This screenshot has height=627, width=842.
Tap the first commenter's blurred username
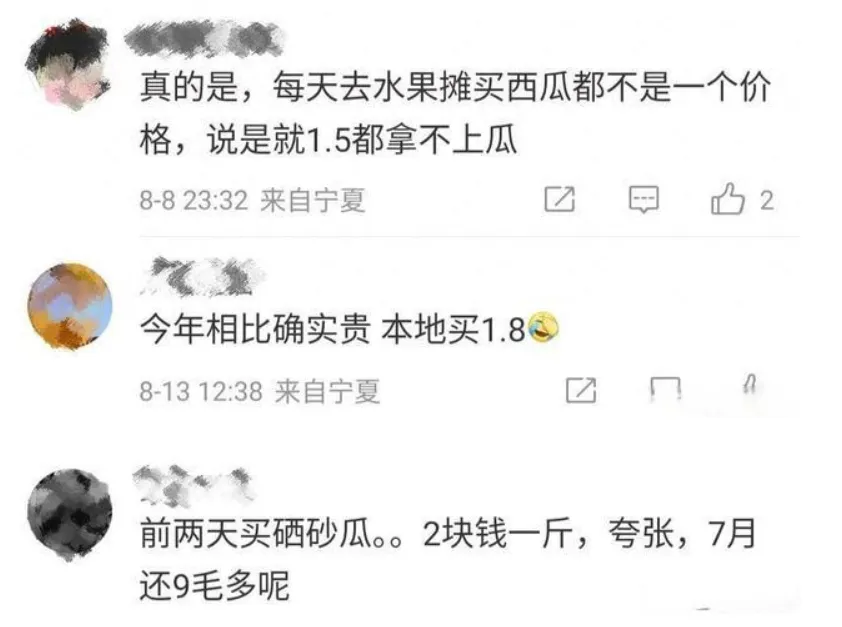[204, 39]
